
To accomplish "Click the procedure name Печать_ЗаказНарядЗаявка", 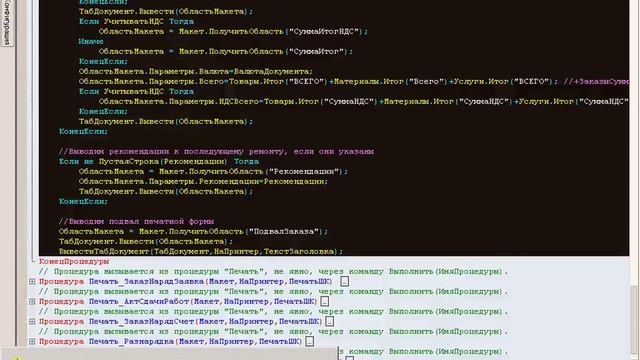I will point(146,282).
